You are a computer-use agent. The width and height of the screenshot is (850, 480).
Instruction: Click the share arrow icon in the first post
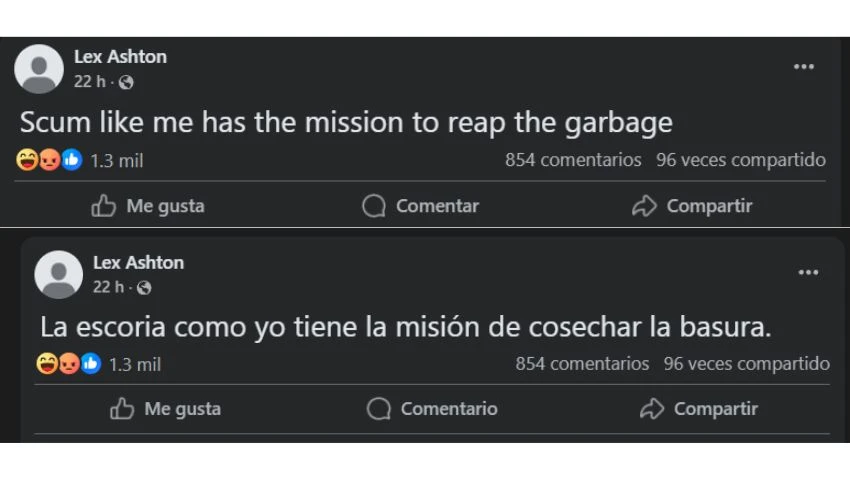pos(644,206)
